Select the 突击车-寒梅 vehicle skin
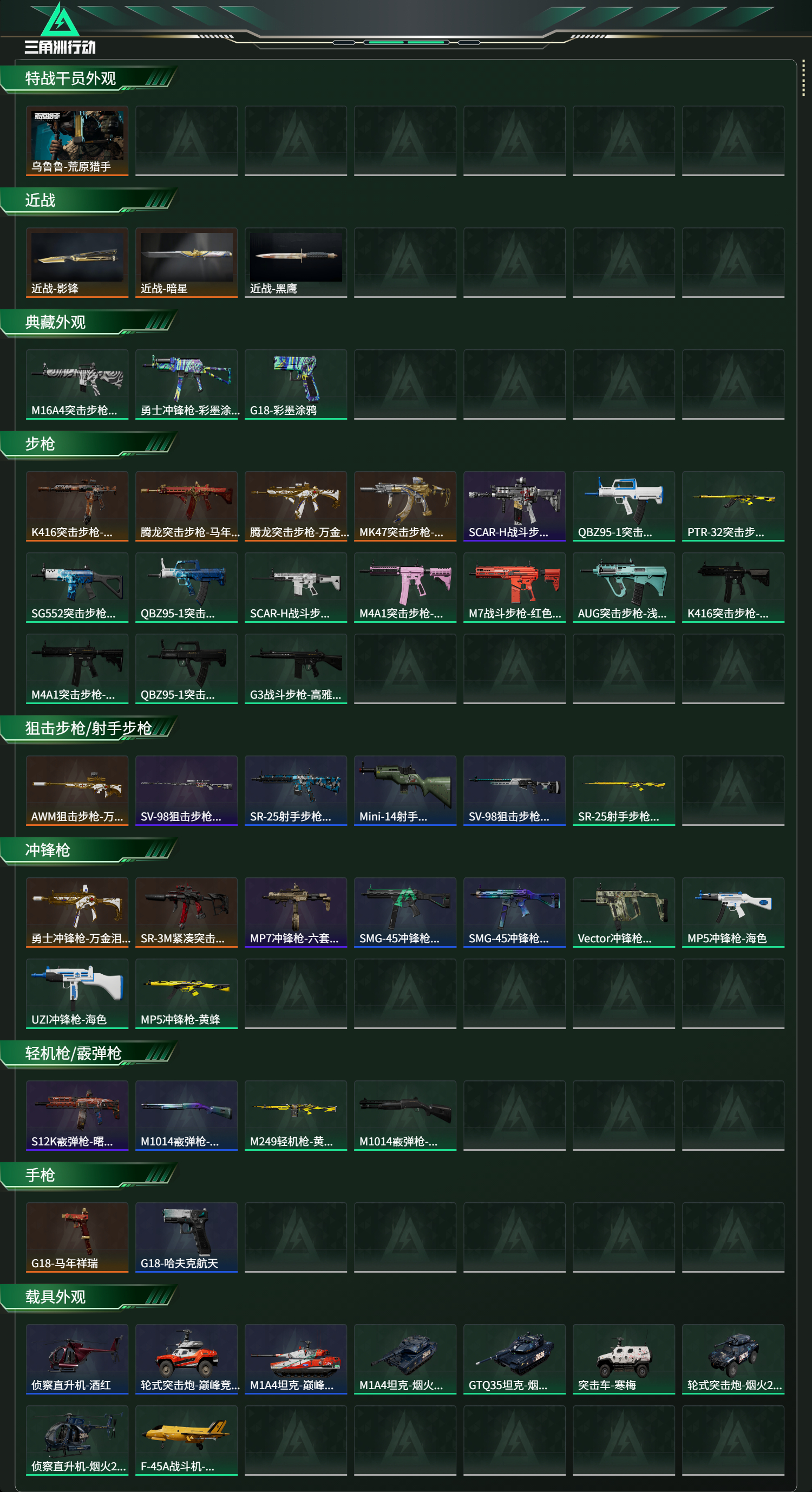This screenshot has width=812, height=1492. click(624, 1359)
